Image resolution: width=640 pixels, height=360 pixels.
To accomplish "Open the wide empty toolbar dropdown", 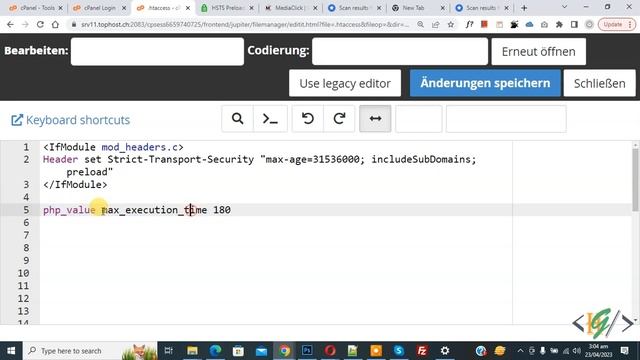I will 506,119.
